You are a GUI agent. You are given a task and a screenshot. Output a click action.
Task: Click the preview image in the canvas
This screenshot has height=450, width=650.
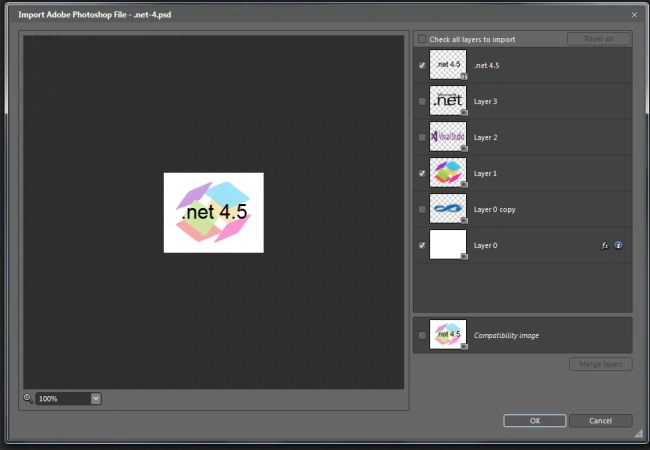point(213,213)
